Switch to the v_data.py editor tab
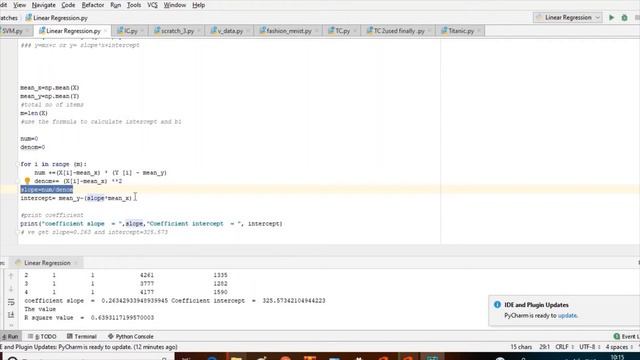640x360 pixels. (230, 31)
